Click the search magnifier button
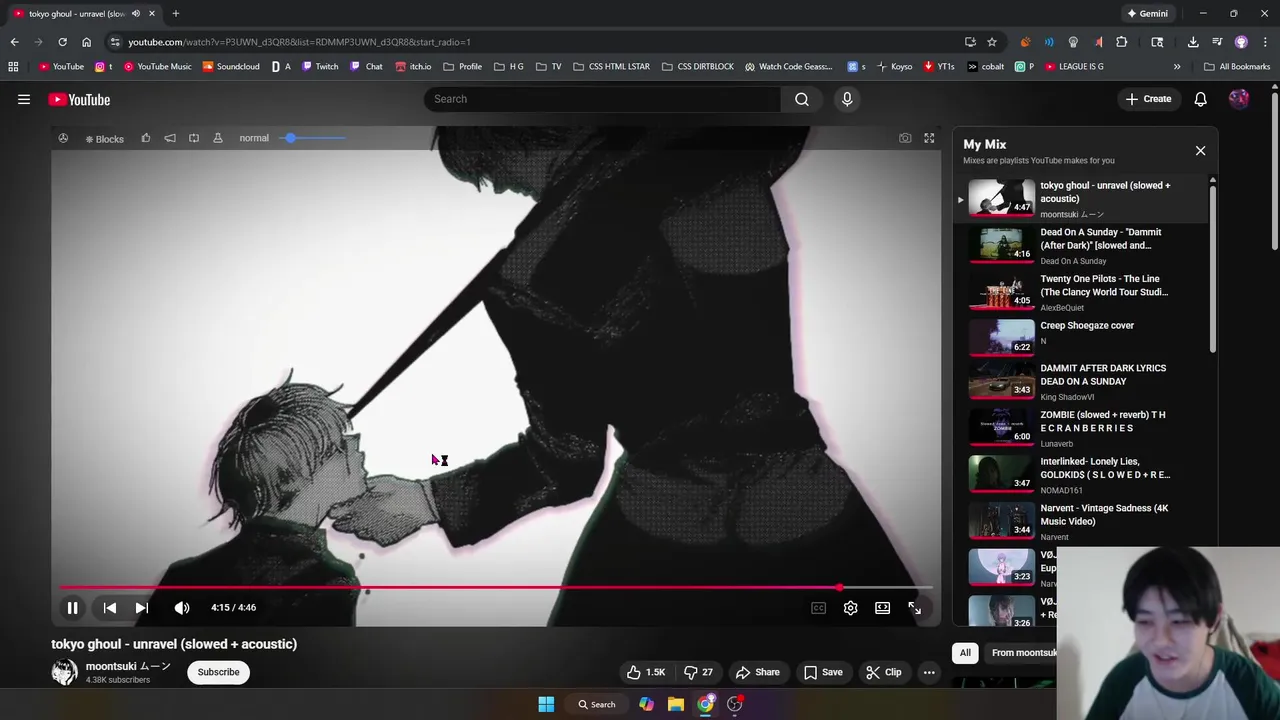 pos(802,99)
